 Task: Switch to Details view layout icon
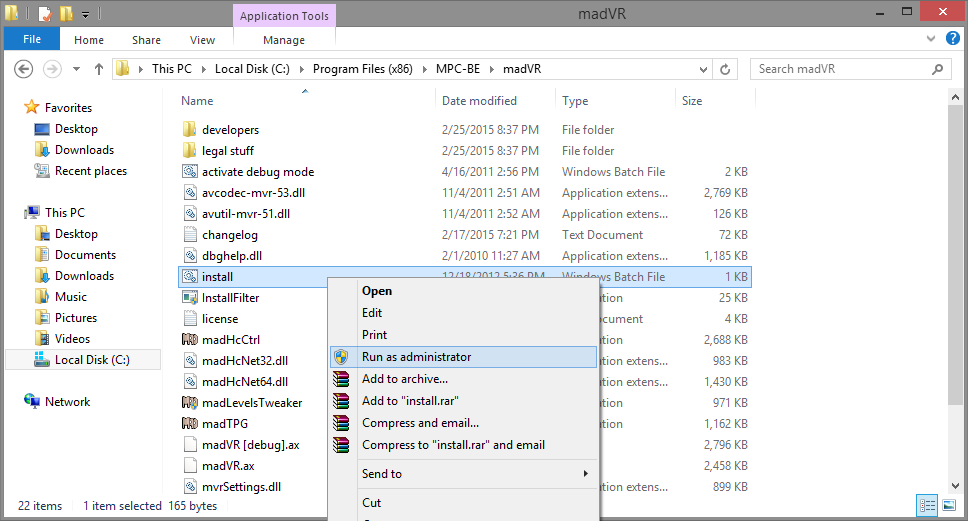tap(927, 506)
